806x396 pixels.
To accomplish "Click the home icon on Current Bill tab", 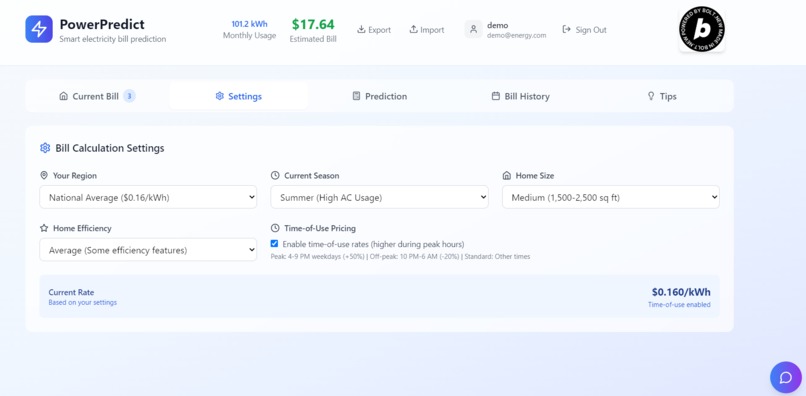I will pyautogui.click(x=64, y=96).
